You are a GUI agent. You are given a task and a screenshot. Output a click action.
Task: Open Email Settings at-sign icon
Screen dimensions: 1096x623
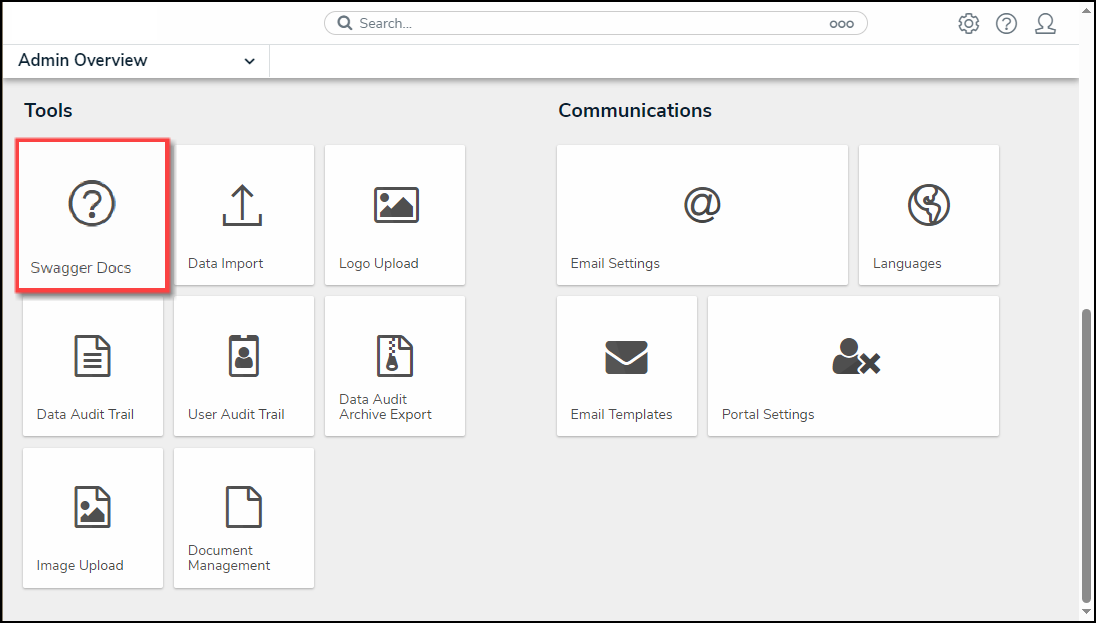point(702,205)
